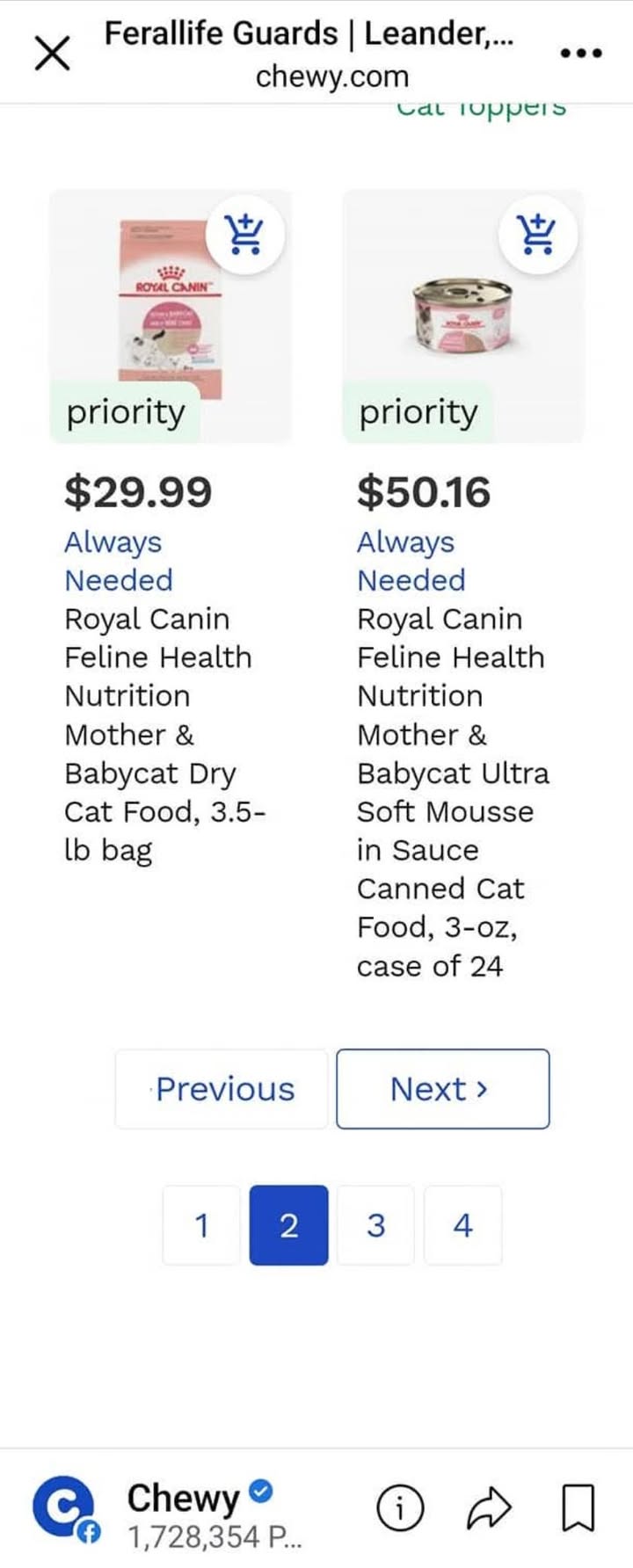Image resolution: width=633 pixels, height=1568 pixels.
Task: Go to page 3 of the list
Action: (375, 1225)
